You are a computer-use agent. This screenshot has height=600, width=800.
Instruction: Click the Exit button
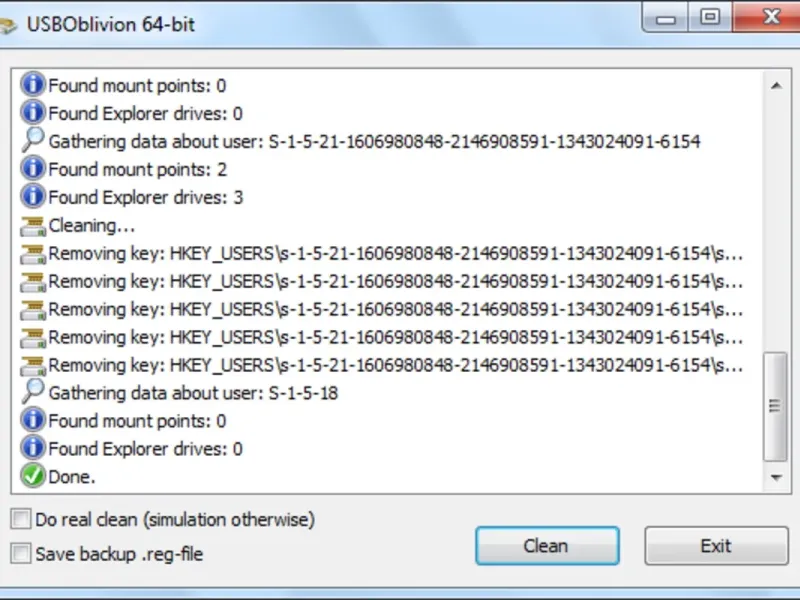(716, 546)
